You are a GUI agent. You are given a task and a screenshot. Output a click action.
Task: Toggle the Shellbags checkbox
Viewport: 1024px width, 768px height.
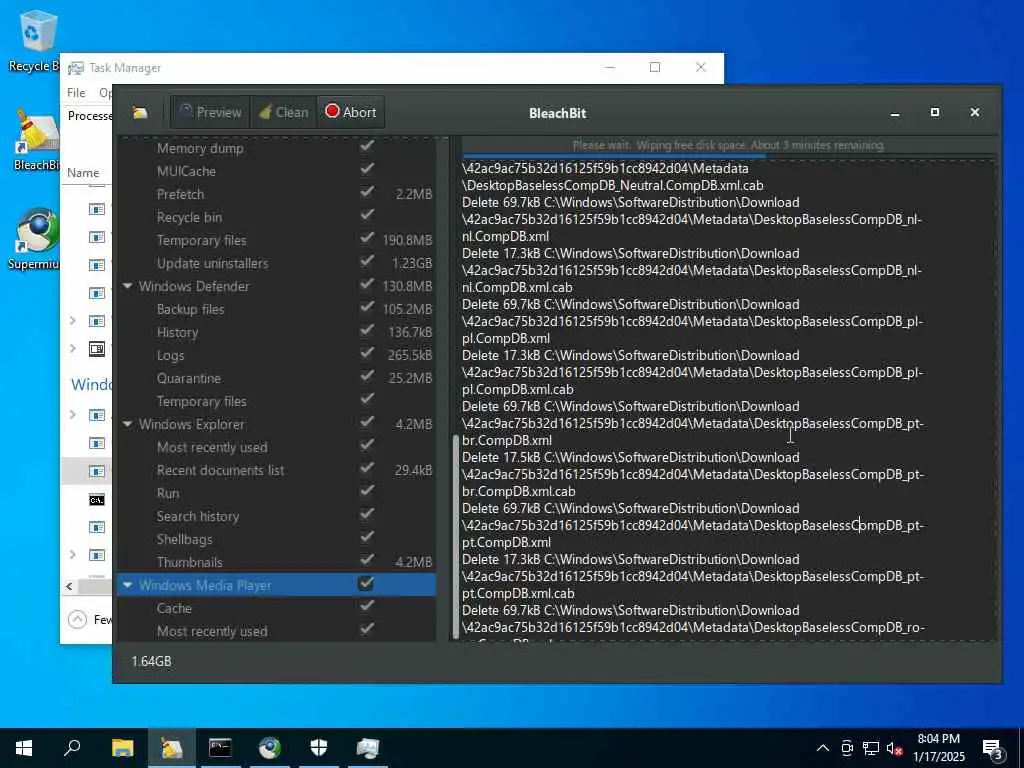coord(367,537)
